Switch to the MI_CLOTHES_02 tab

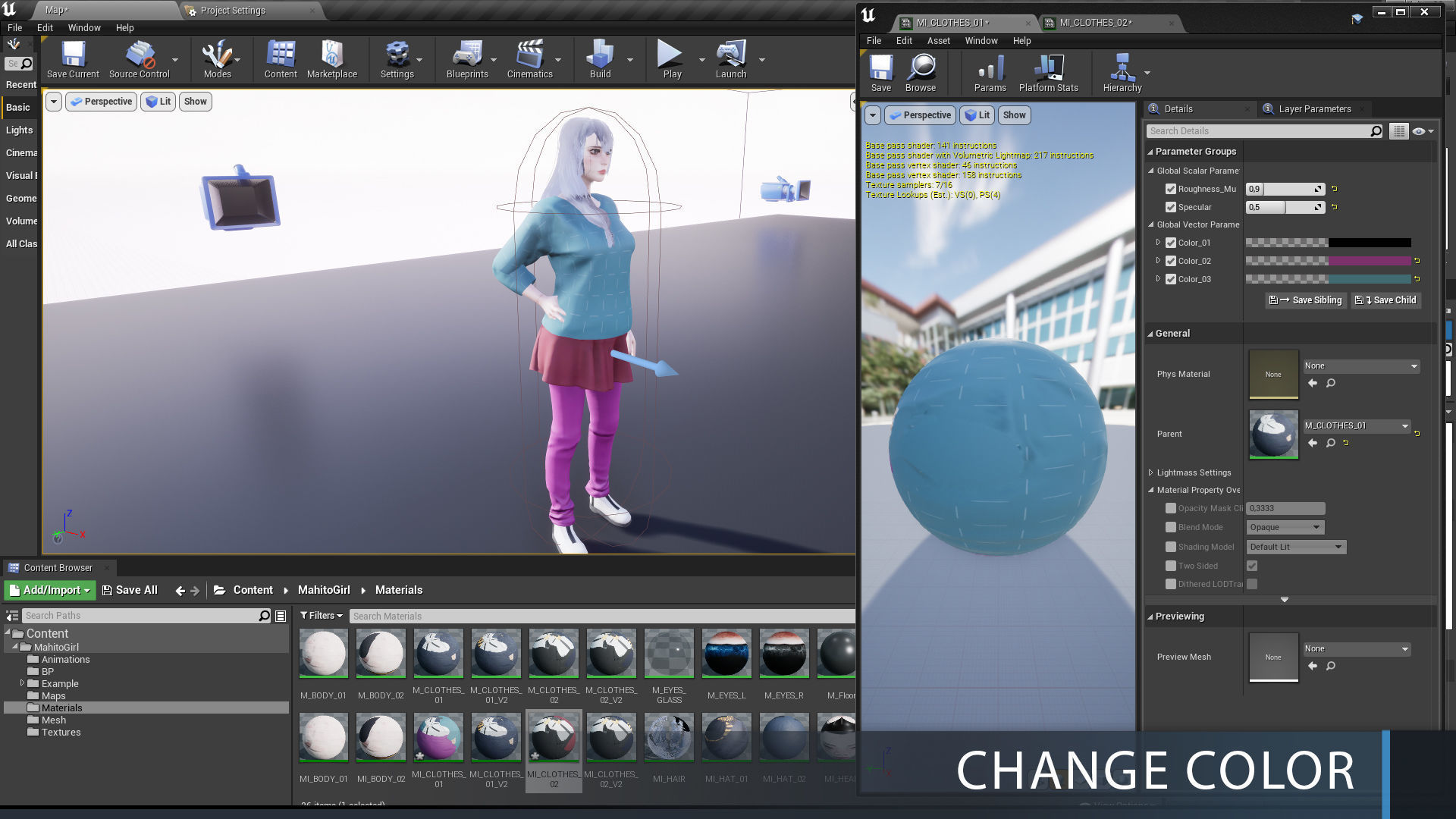pyautogui.click(x=1095, y=23)
